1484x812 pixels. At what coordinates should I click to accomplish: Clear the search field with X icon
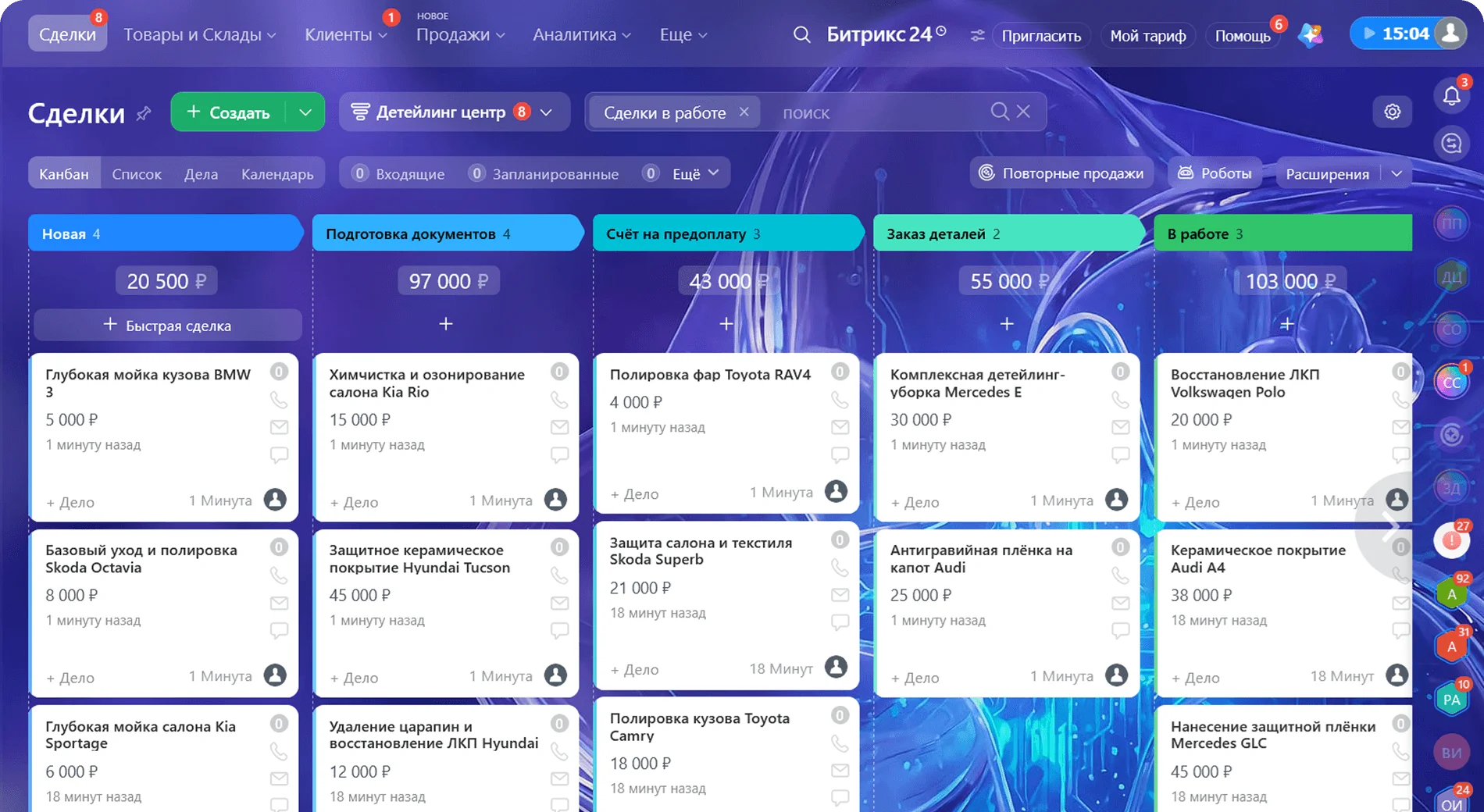pos(1023,112)
